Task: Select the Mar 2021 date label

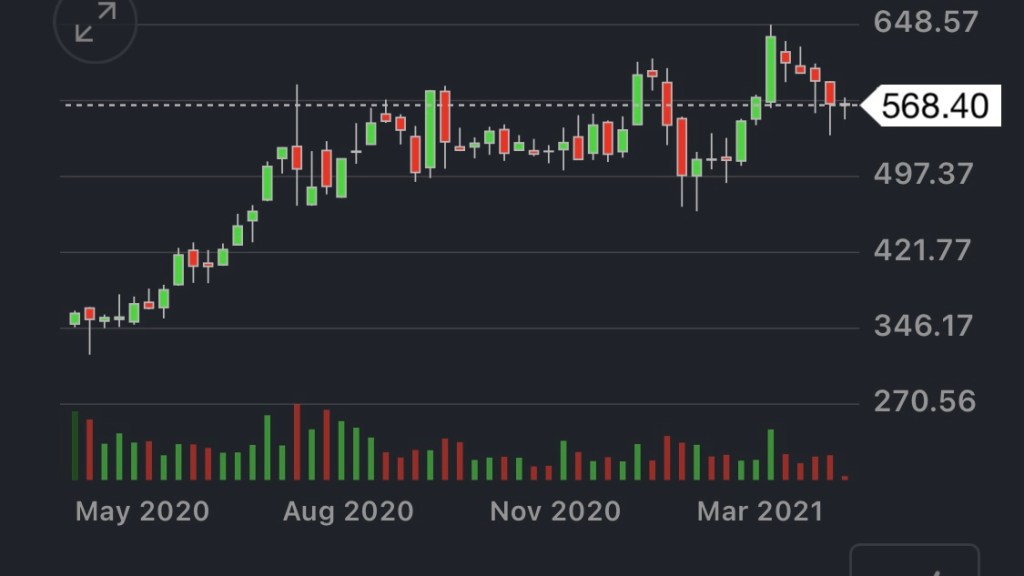Action: pyautogui.click(x=760, y=512)
